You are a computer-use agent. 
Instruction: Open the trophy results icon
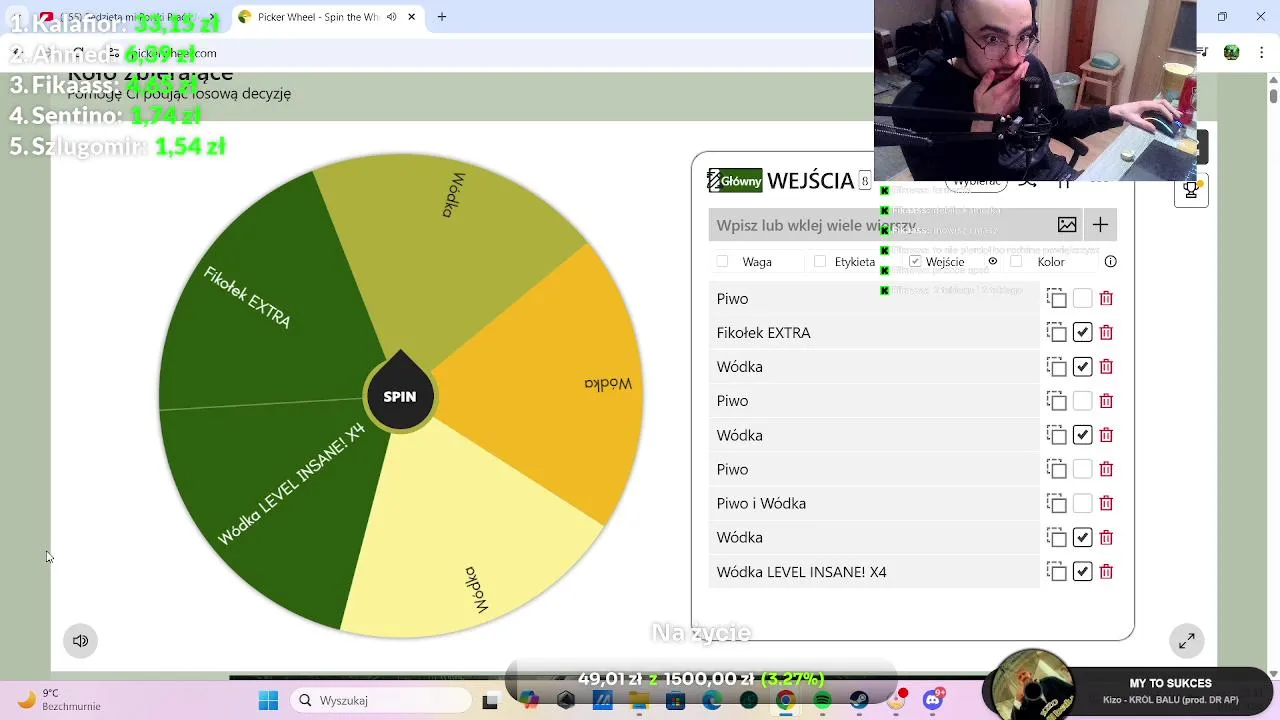[x=1191, y=190]
